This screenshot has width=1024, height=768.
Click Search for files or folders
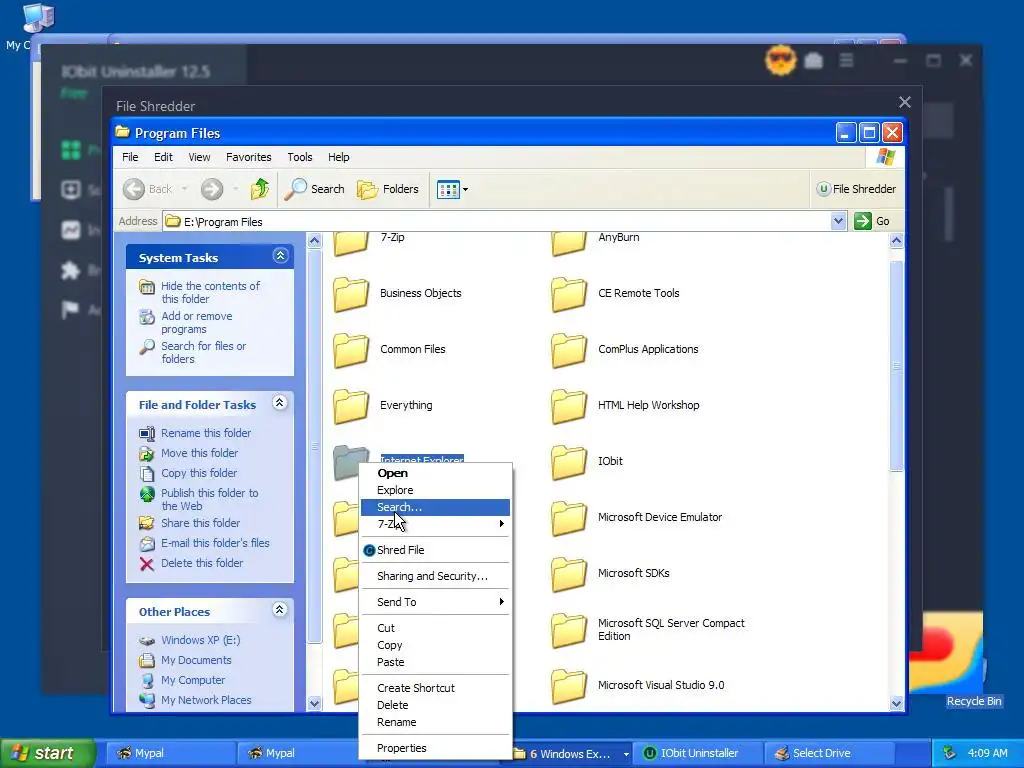(203, 353)
